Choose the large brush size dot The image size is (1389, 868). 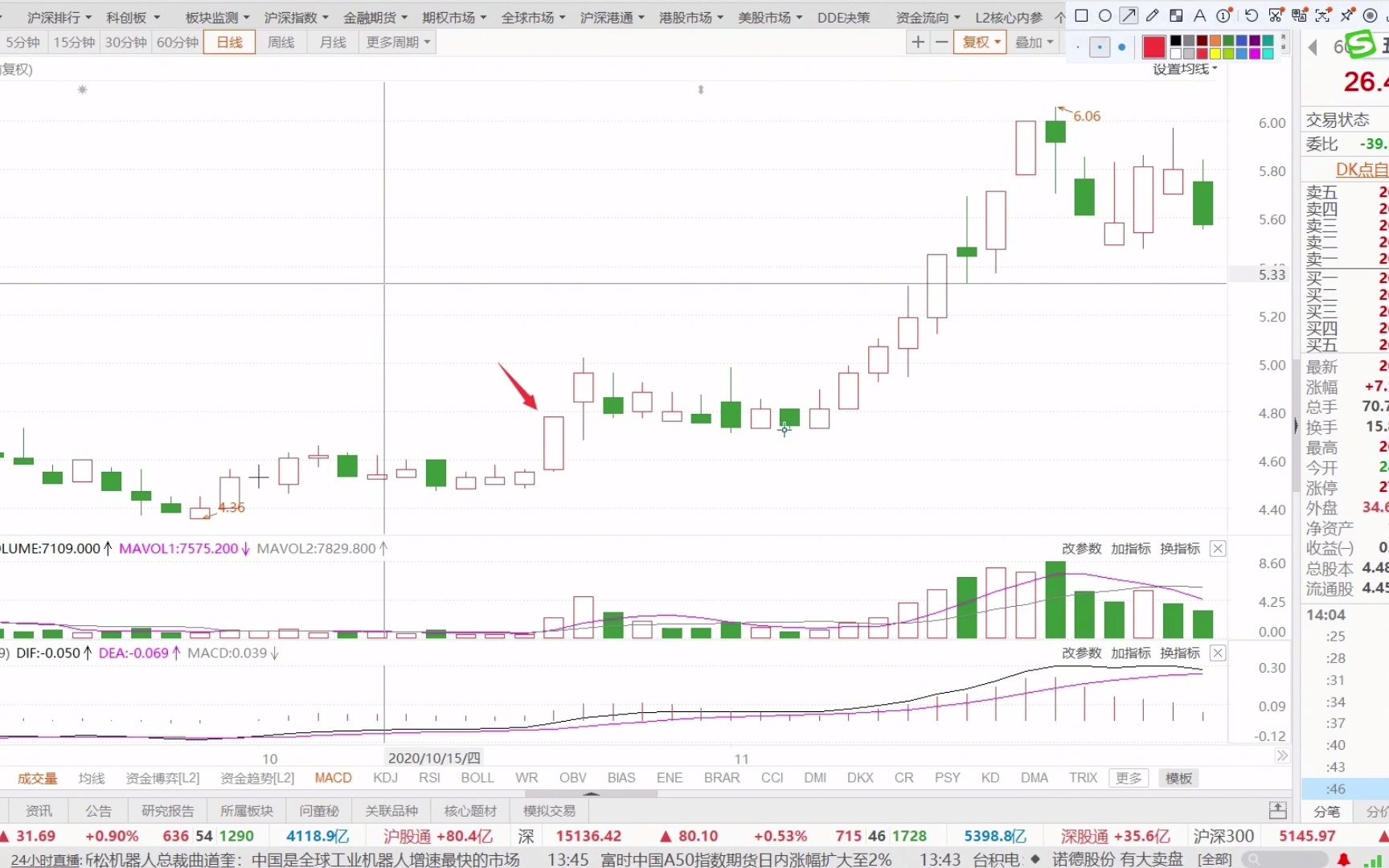pos(1122,47)
